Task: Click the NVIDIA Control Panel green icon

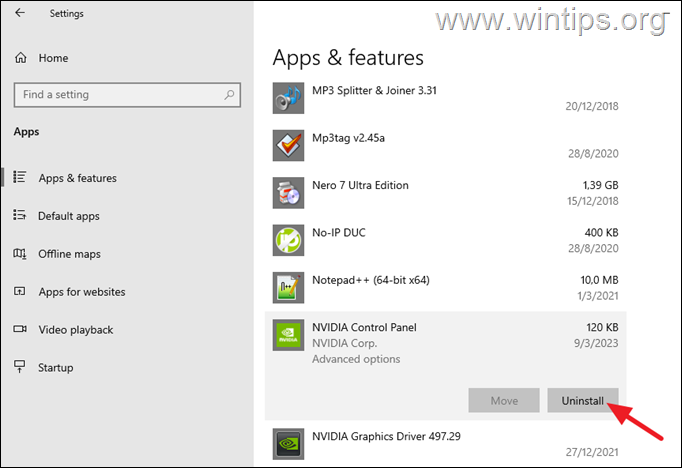Action: 288,335
